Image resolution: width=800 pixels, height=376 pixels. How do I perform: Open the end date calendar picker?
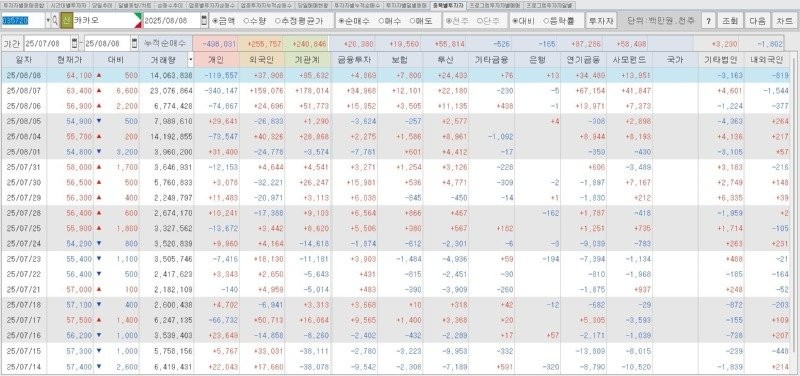tap(134, 42)
